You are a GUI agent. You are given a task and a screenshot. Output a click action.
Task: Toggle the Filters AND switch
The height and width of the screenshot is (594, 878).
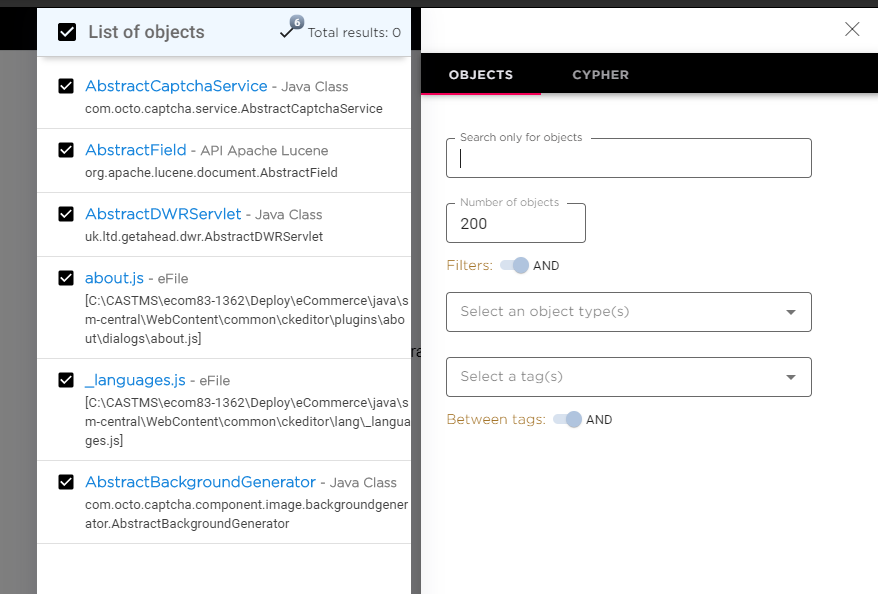pyautogui.click(x=515, y=266)
